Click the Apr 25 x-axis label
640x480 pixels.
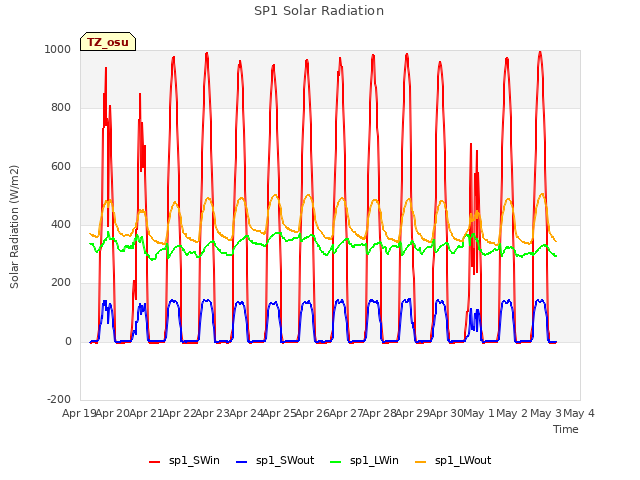(280, 413)
